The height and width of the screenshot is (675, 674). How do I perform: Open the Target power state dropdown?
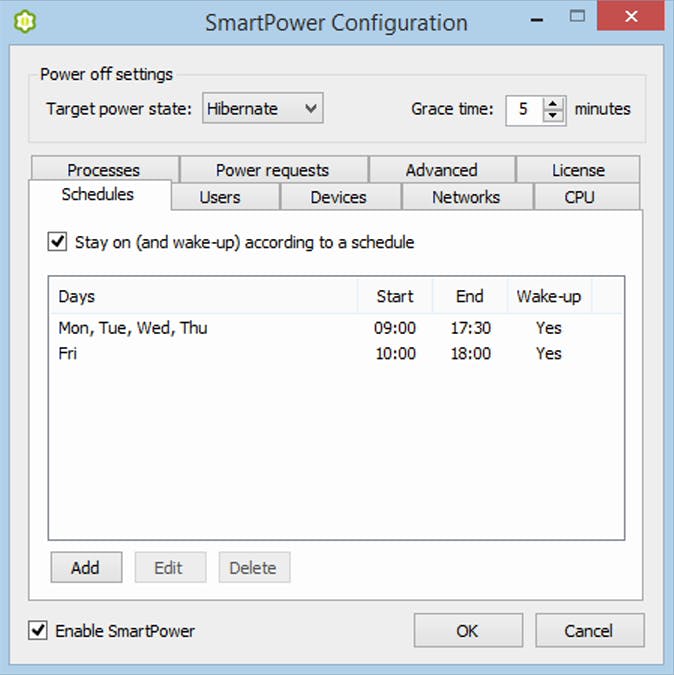(263, 108)
